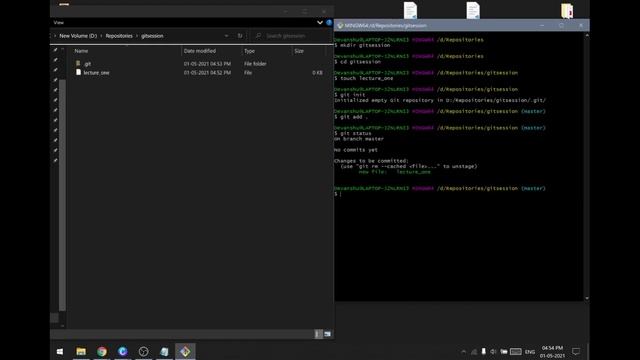Open the Windows Start menu

click(60, 351)
